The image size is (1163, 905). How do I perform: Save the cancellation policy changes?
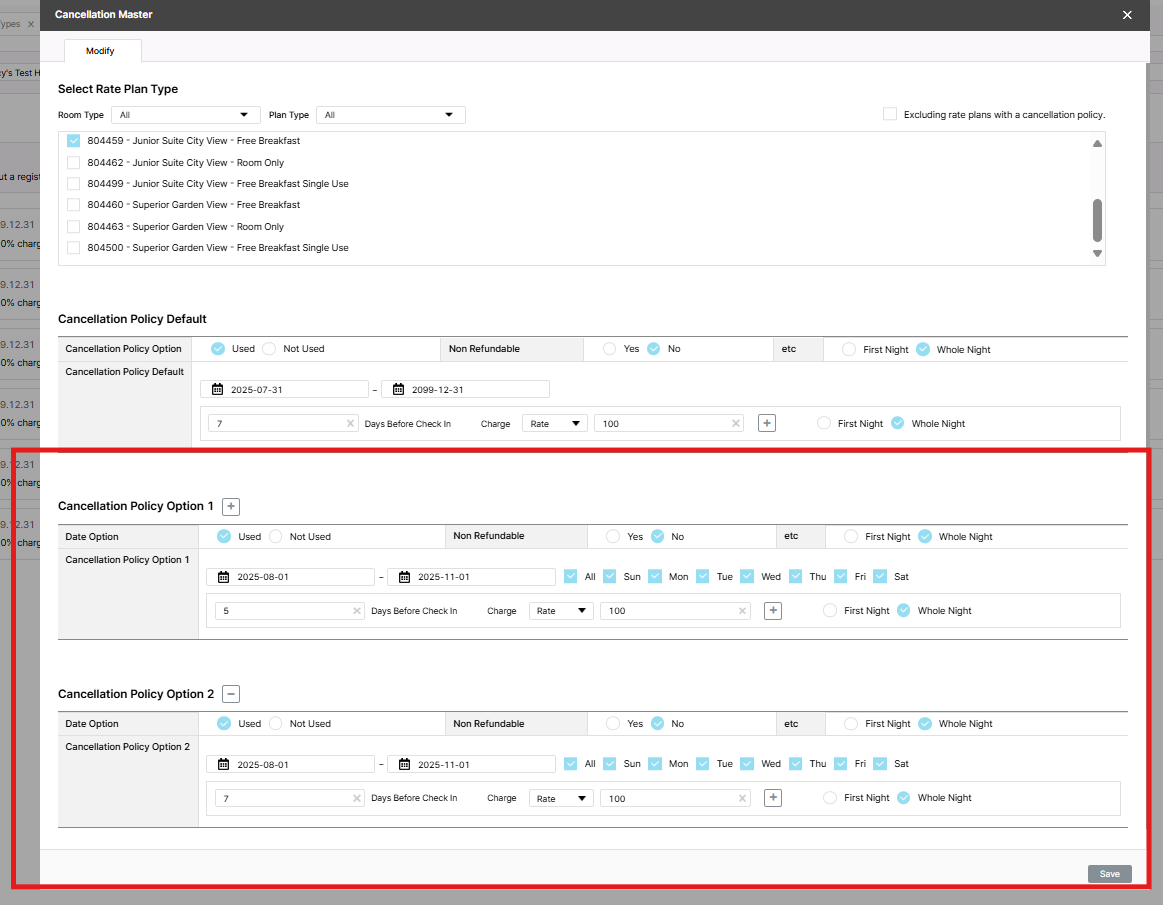click(x=1109, y=874)
